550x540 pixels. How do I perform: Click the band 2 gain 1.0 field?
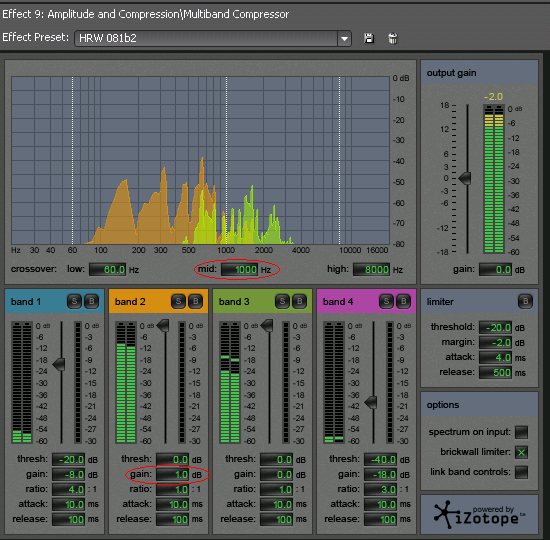173,474
